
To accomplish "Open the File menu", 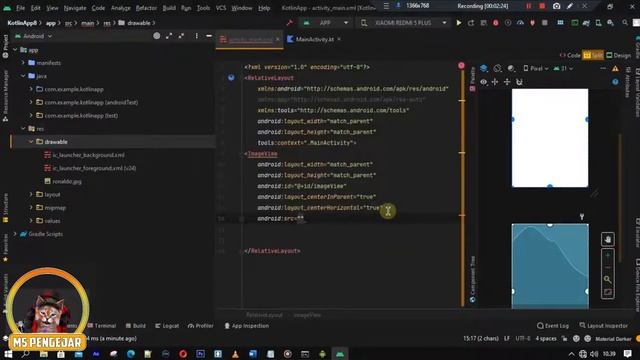I will click(x=20, y=8).
